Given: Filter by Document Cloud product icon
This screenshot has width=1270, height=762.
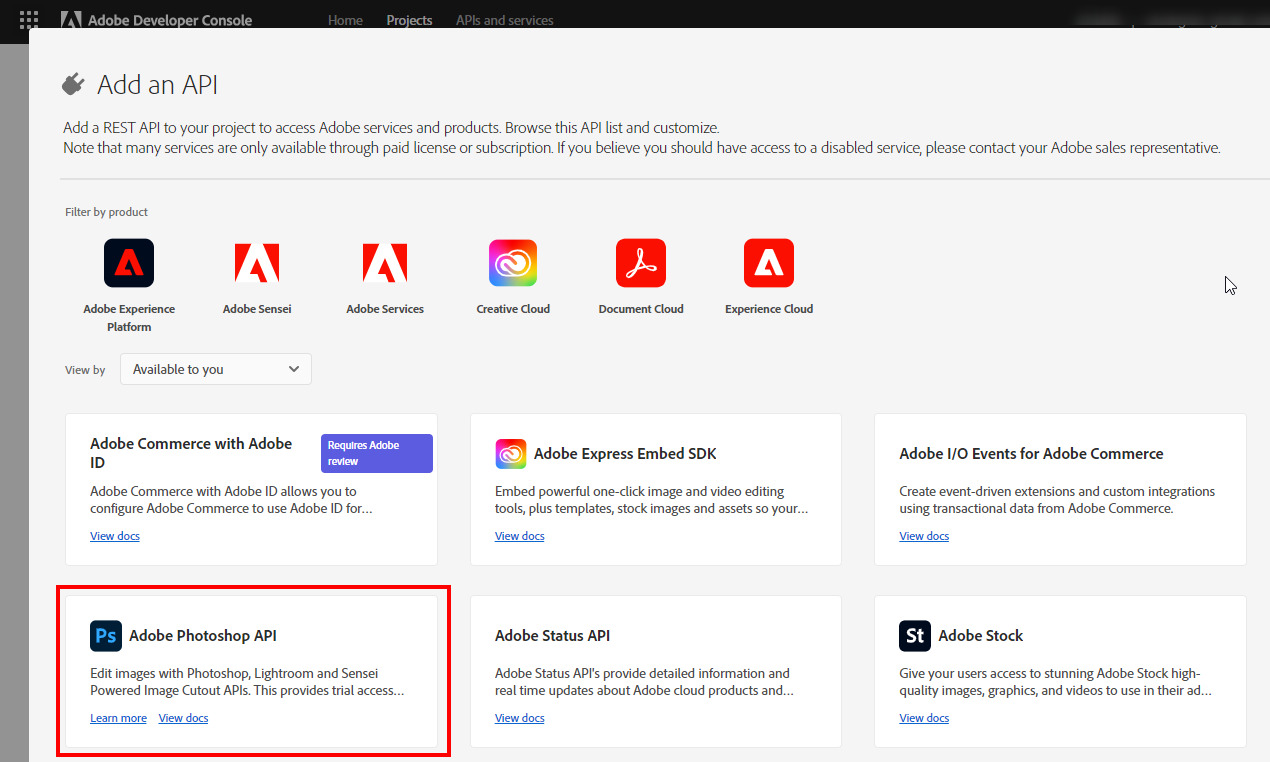Looking at the screenshot, I should pyautogui.click(x=641, y=264).
